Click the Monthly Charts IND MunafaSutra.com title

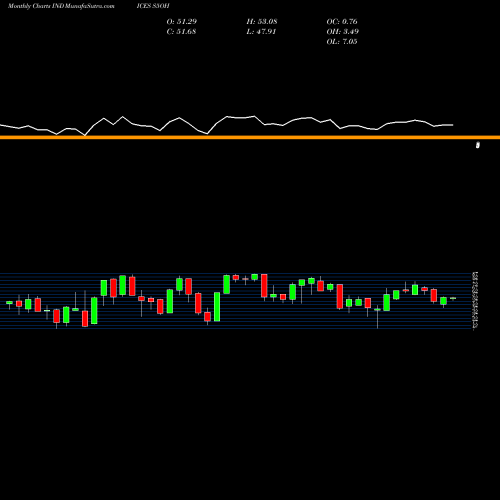click(x=61, y=6)
